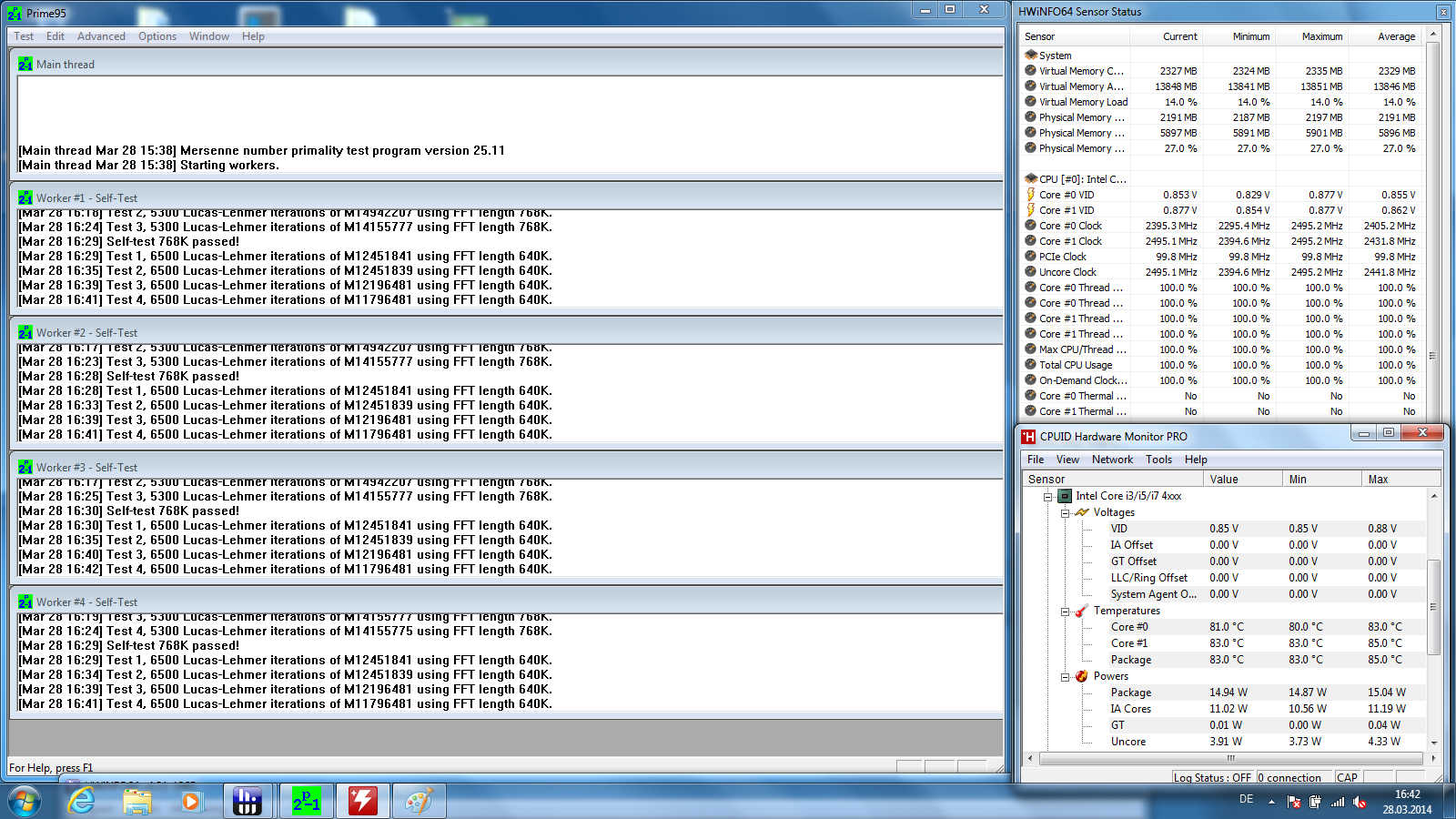Click the Prime95 title bar application icon

[15, 14]
